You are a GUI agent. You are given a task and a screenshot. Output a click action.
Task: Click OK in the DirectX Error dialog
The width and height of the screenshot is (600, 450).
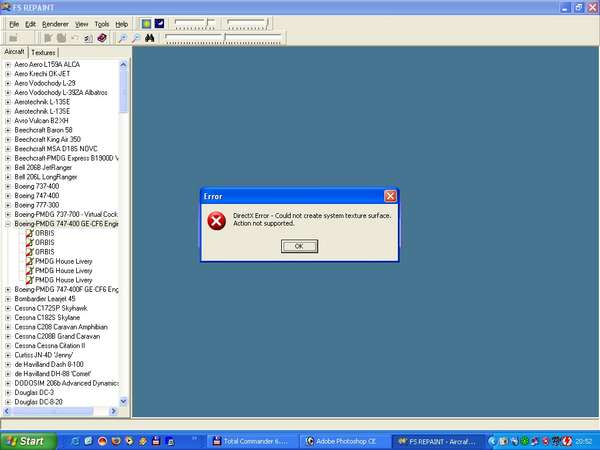tap(299, 246)
